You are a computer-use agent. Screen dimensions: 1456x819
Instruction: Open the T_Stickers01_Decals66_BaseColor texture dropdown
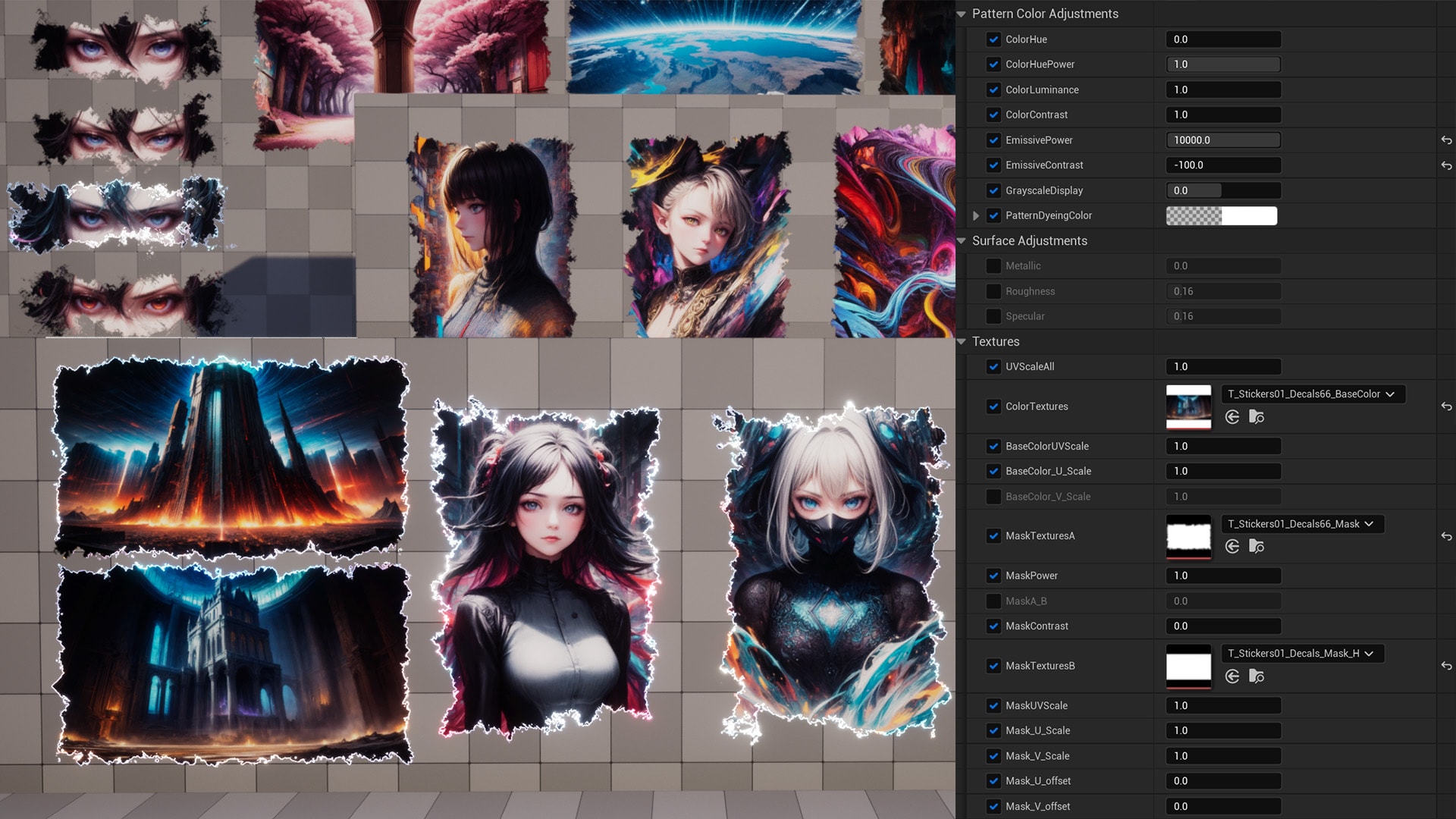coord(1312,394)
